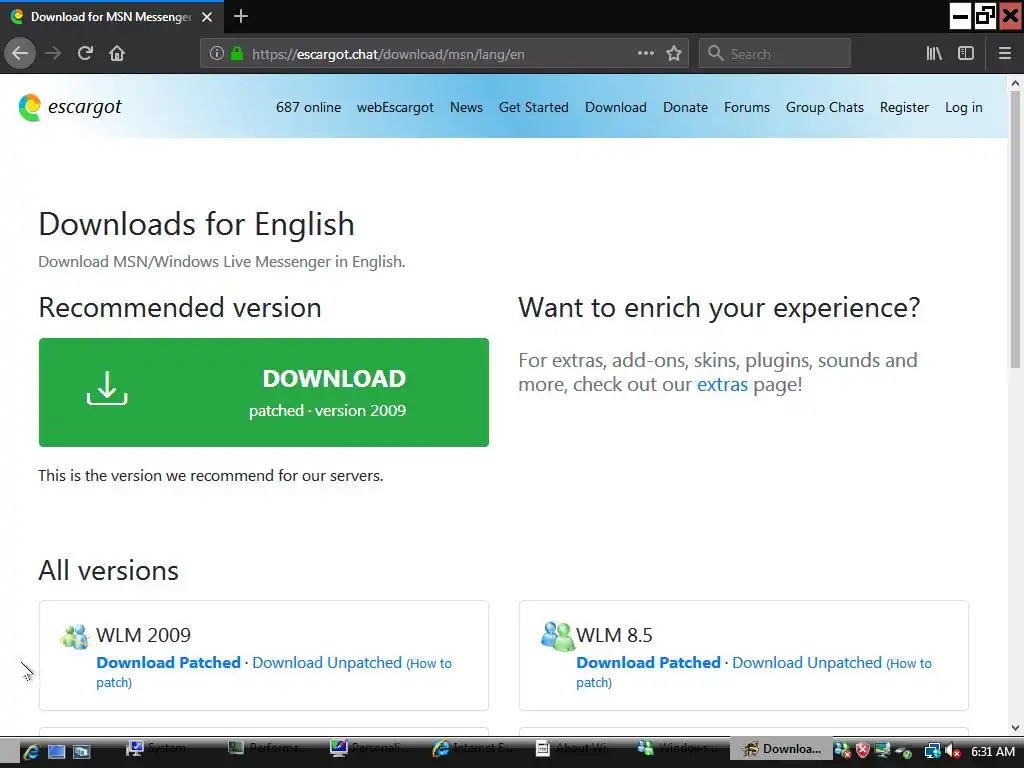This screenshot has height=768, width=1024.
Task: Click the red security shield tray icon
Action: (x=863, y=751)
